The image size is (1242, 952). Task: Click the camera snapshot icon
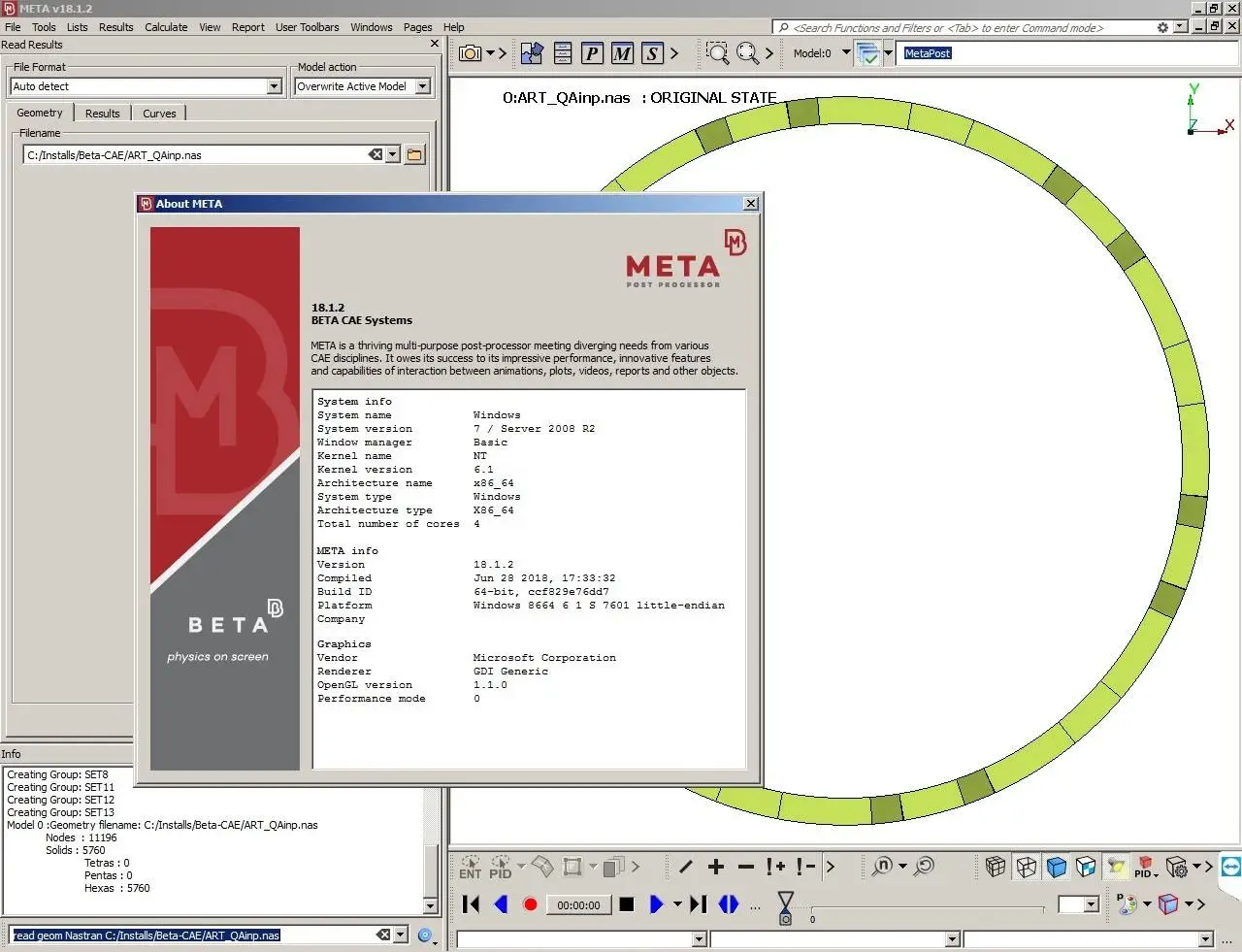(470, 53)
